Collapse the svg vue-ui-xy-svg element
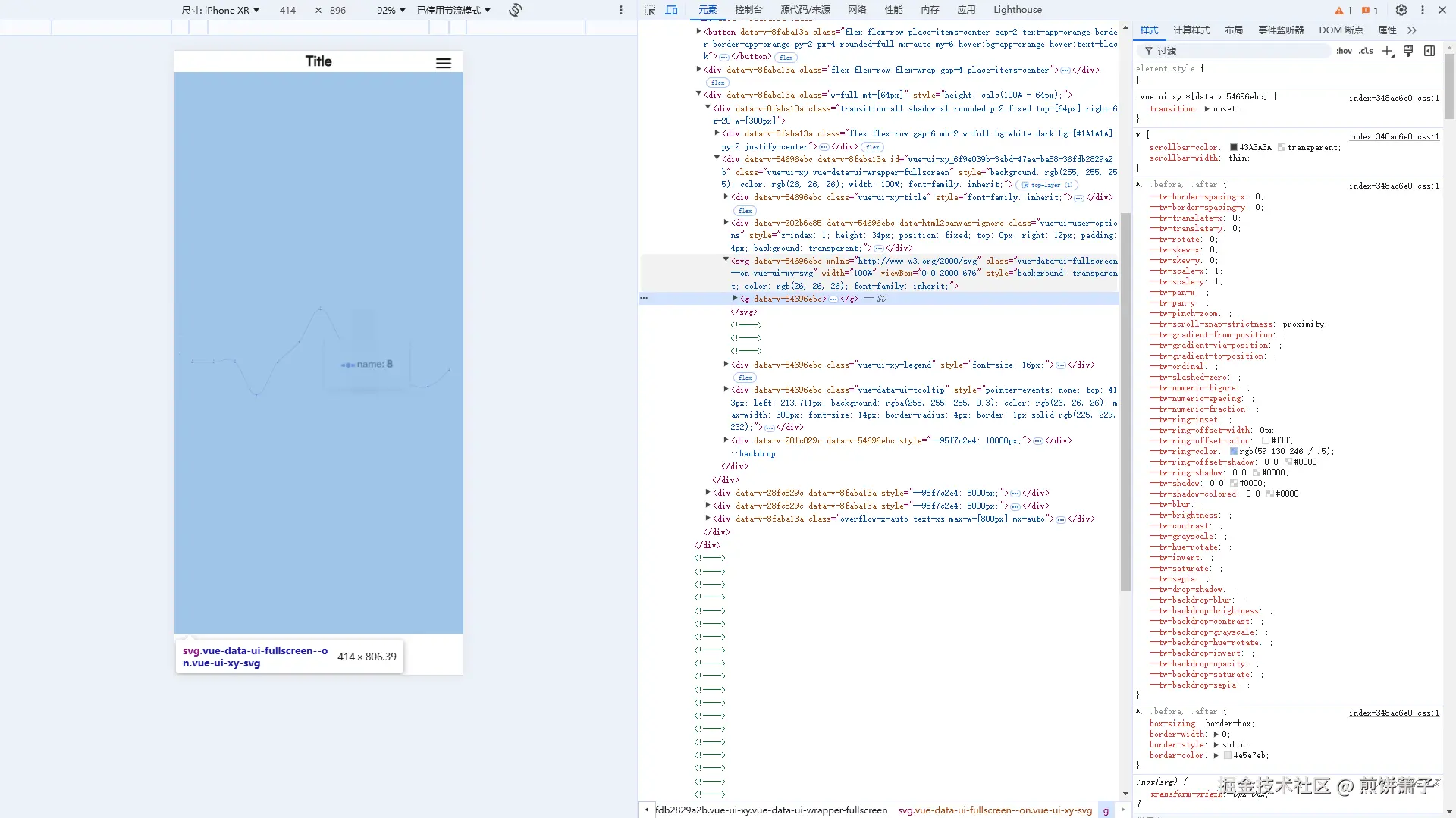This screenshot has height=818, width=1456. coord(726,260)
